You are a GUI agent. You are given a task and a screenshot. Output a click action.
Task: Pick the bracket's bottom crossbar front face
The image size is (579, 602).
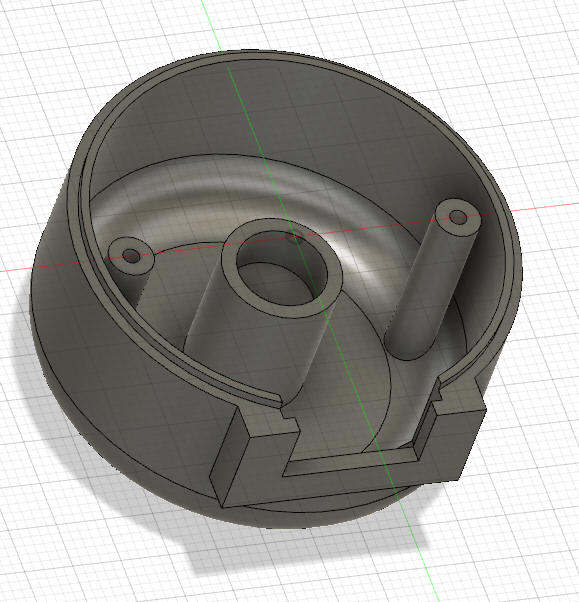346,482
